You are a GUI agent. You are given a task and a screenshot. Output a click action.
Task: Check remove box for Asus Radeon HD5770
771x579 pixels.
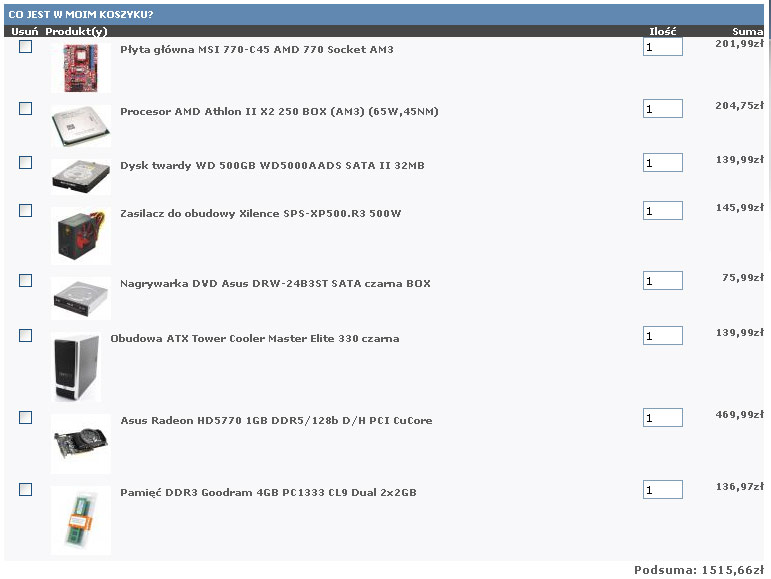point(26,418)
